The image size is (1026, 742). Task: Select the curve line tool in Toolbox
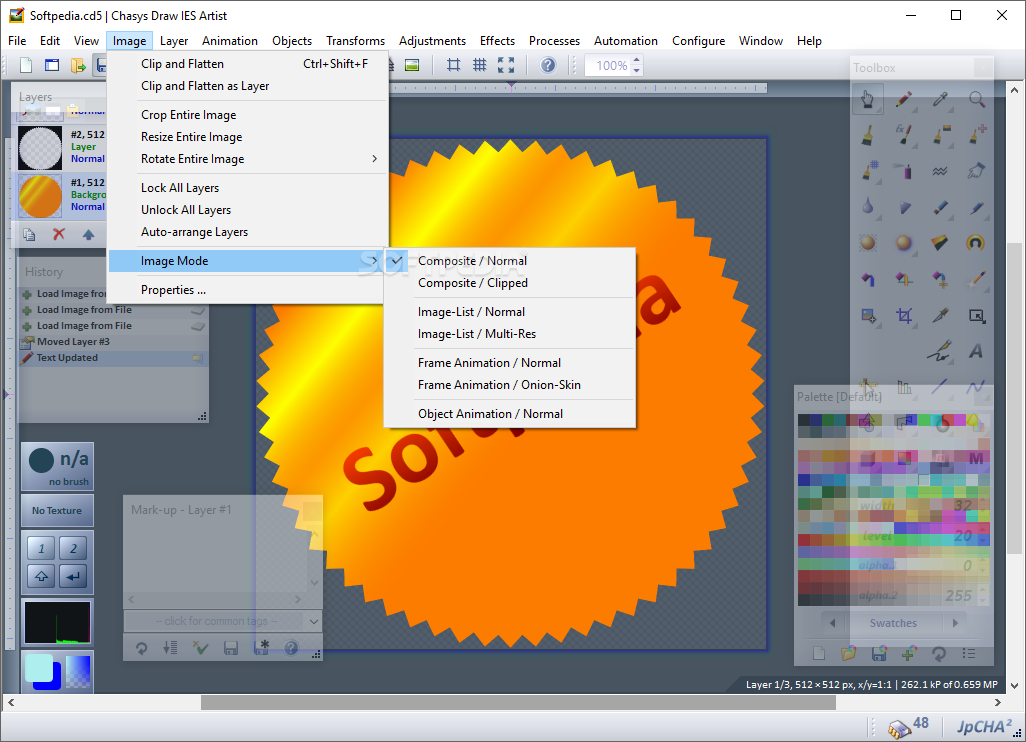[x=976, y=387]
